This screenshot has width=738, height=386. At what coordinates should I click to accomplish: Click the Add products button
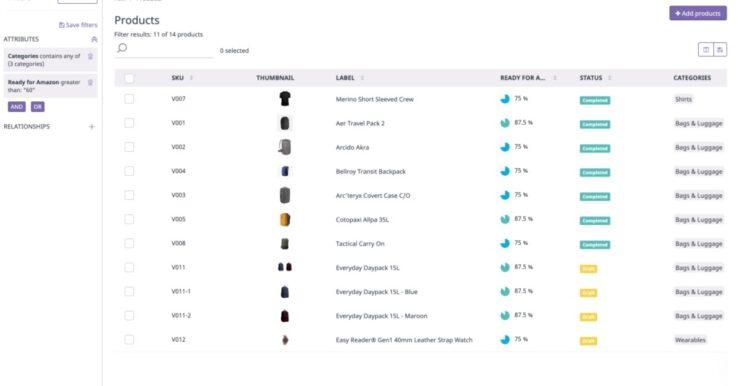[x=698, y=13]
